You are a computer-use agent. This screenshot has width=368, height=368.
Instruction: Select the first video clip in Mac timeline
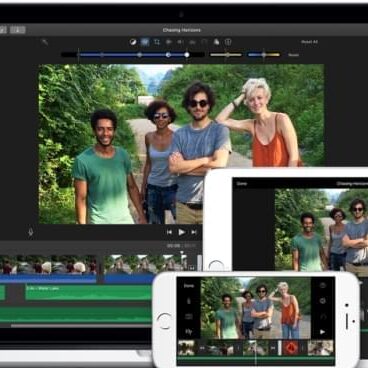(48, 269)
